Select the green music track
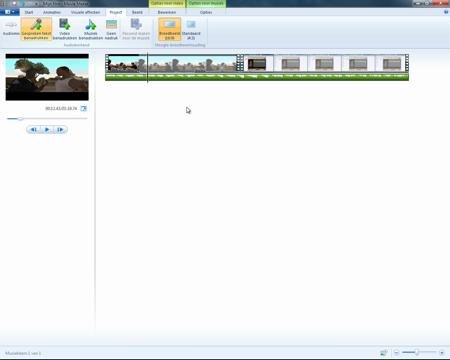This screenshot has height=360, width=450. pos(257,77)
